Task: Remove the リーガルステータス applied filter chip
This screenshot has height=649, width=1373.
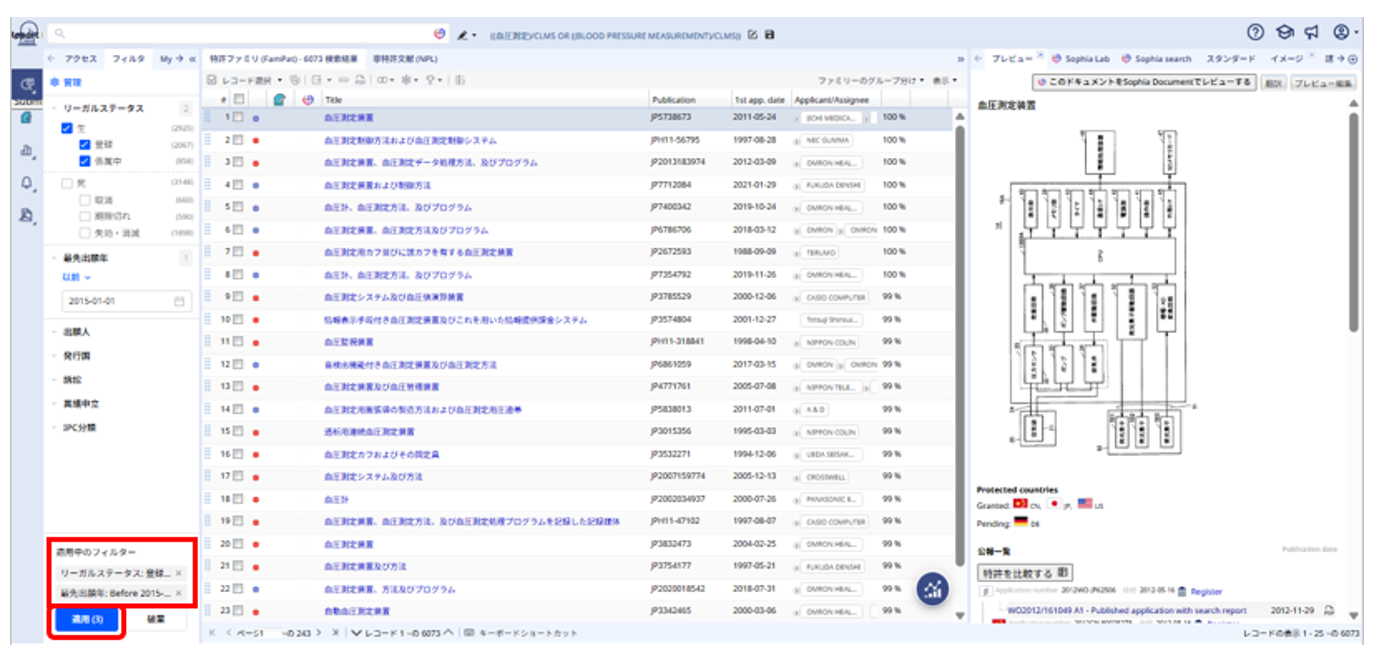Action: tap(178, 573)
